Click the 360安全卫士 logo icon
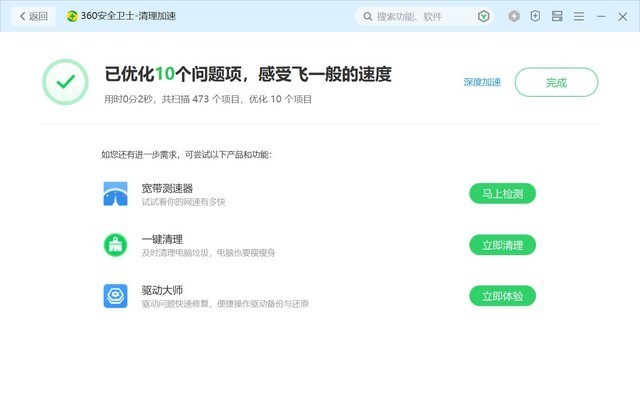This screenshot has height=403, width=640. 72,16
